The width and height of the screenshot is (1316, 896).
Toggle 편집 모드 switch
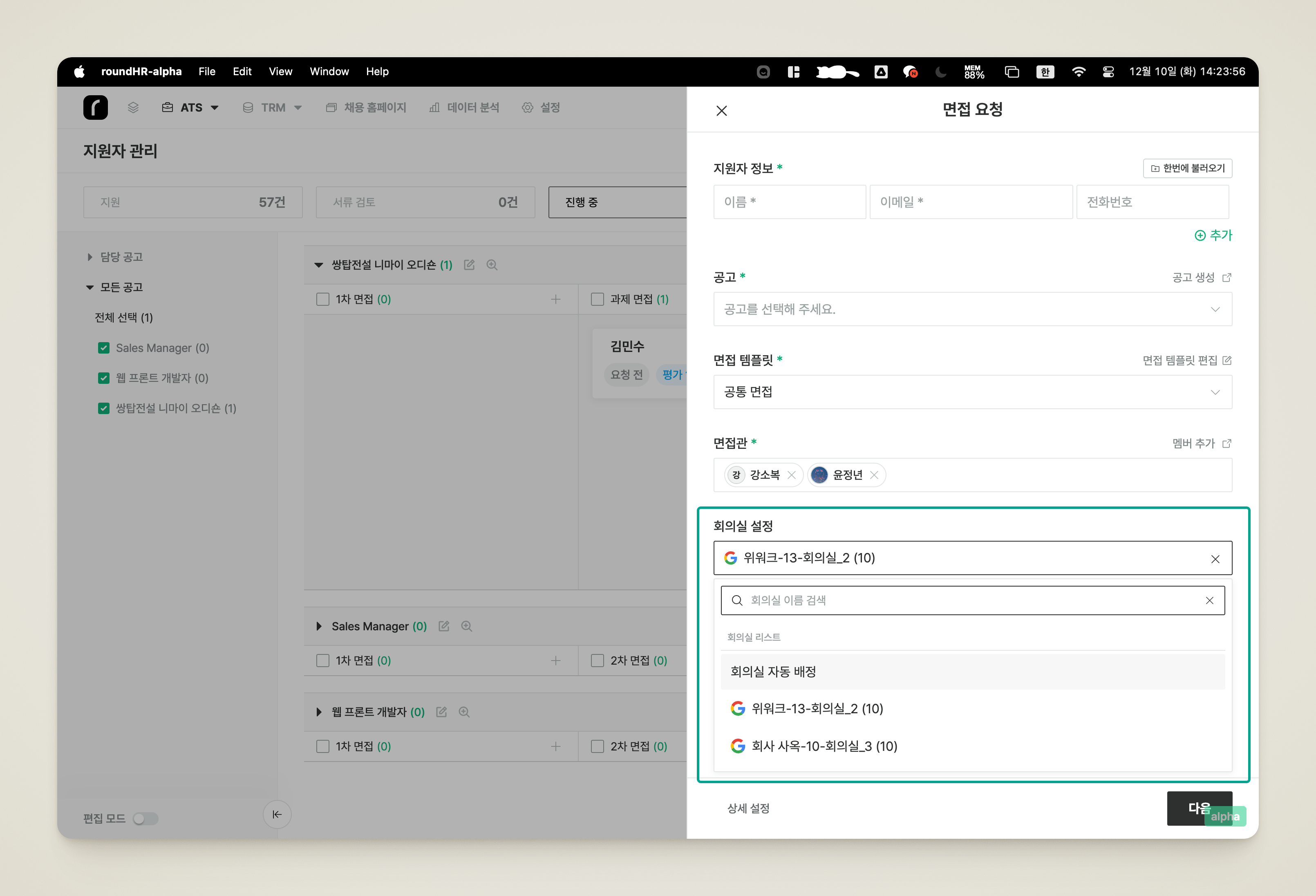pyautogui.click(x=145, y=818)
